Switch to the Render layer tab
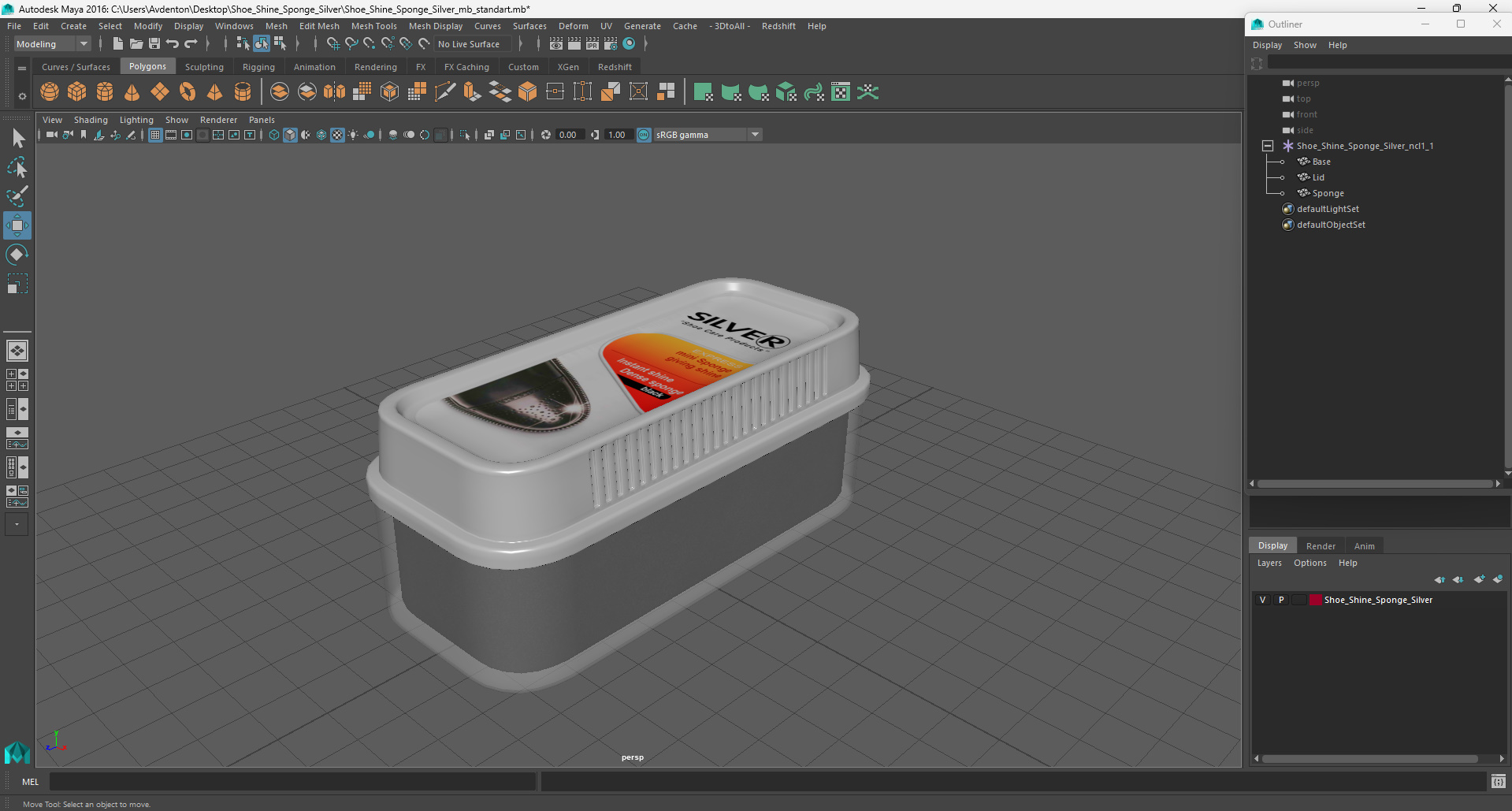This screenshot has height=811, width=1512. click(x=1321, y=546)
